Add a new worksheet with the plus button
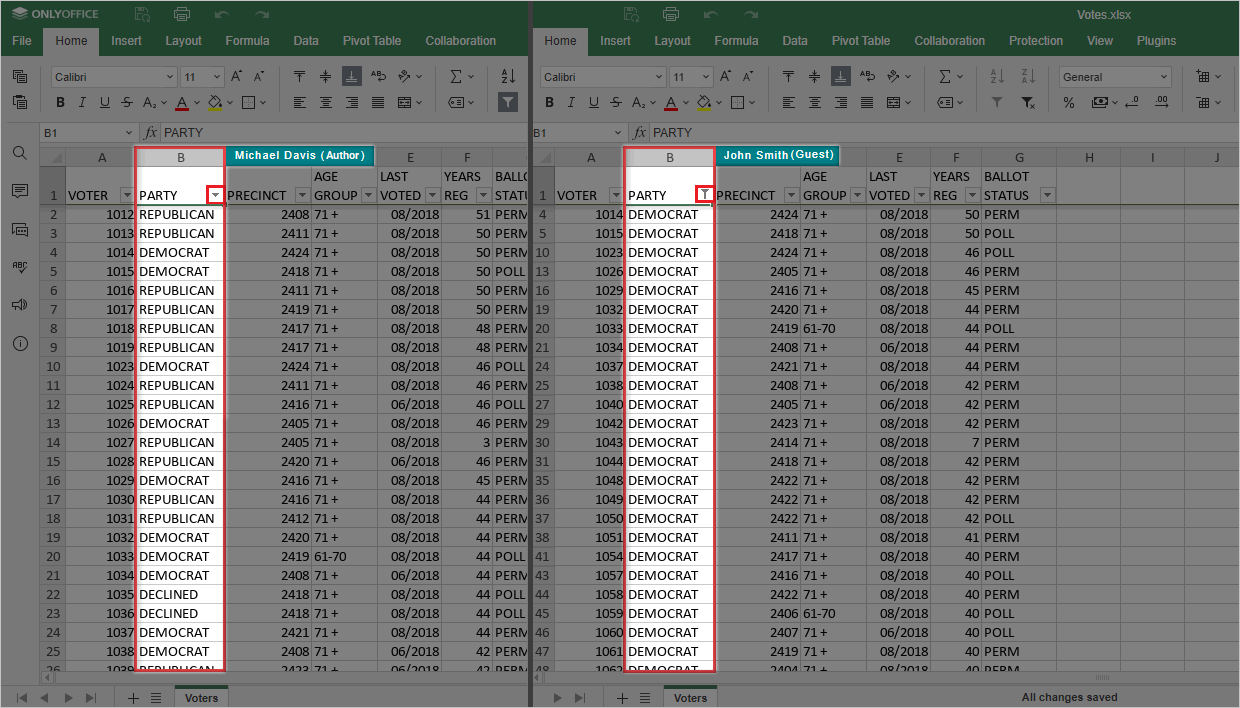The image size is (1240, 708). click(133, 697)
